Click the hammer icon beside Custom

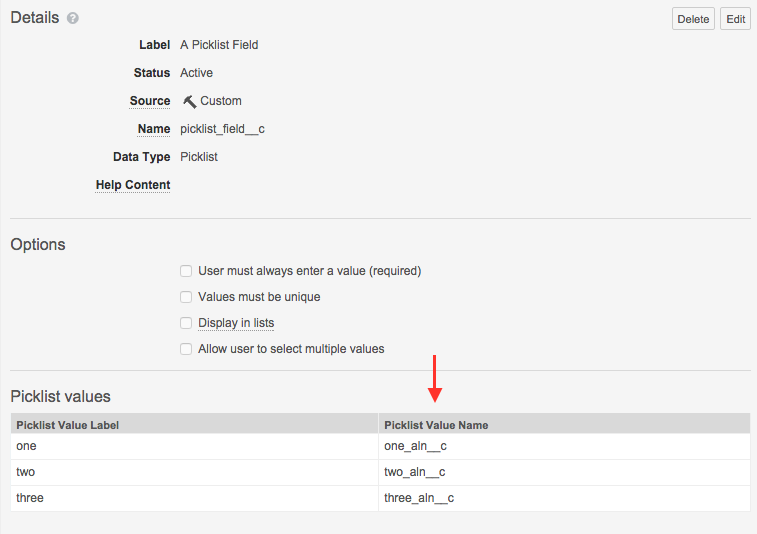coord(189,101)
